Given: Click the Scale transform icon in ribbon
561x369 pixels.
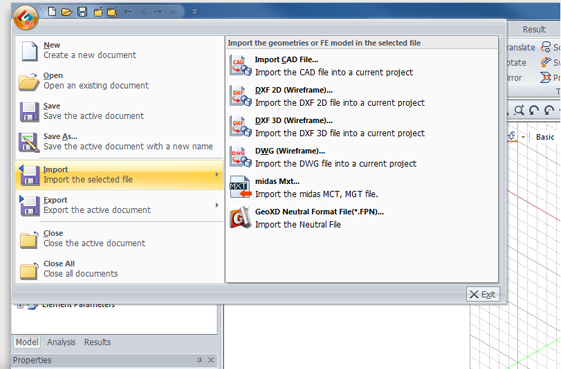Looking at the screenshot, I should tap(546, 47).
